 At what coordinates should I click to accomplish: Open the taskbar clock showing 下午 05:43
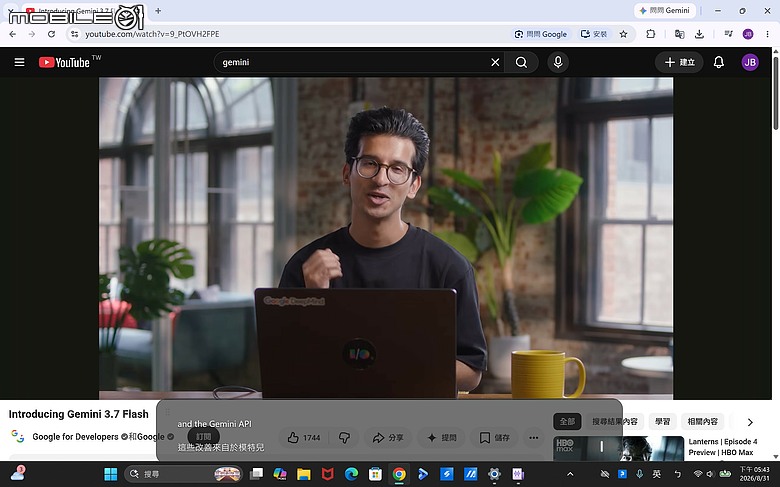[754, 474]
